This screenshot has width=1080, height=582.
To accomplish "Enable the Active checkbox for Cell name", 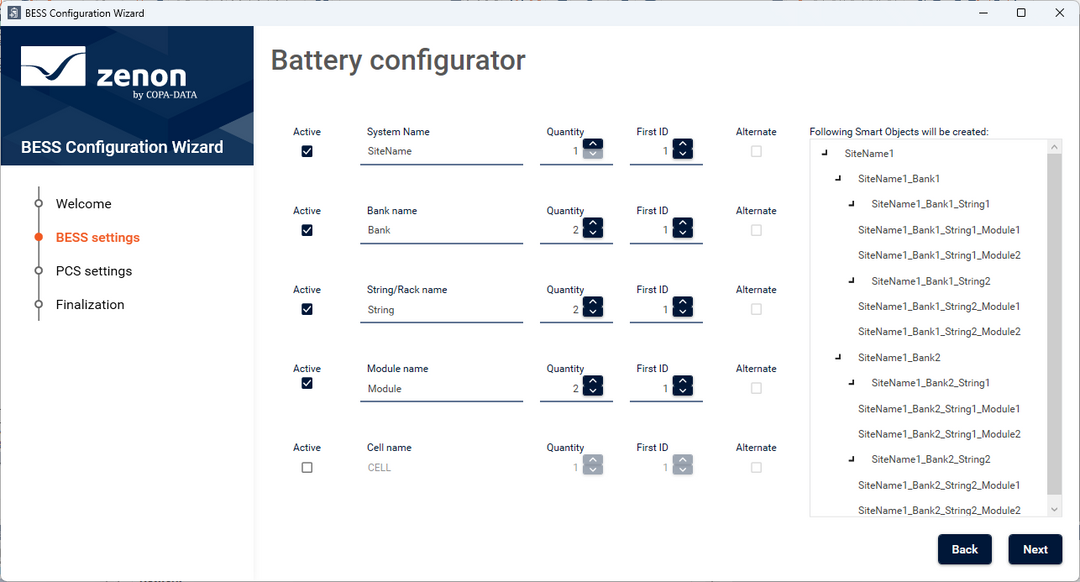I will click(307, 467).
